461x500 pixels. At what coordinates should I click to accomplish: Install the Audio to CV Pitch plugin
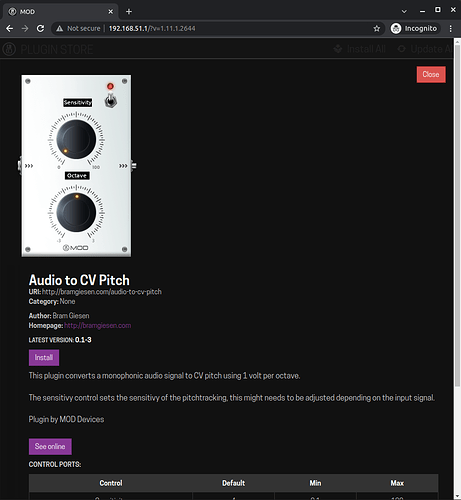click(x=44, y=358)
